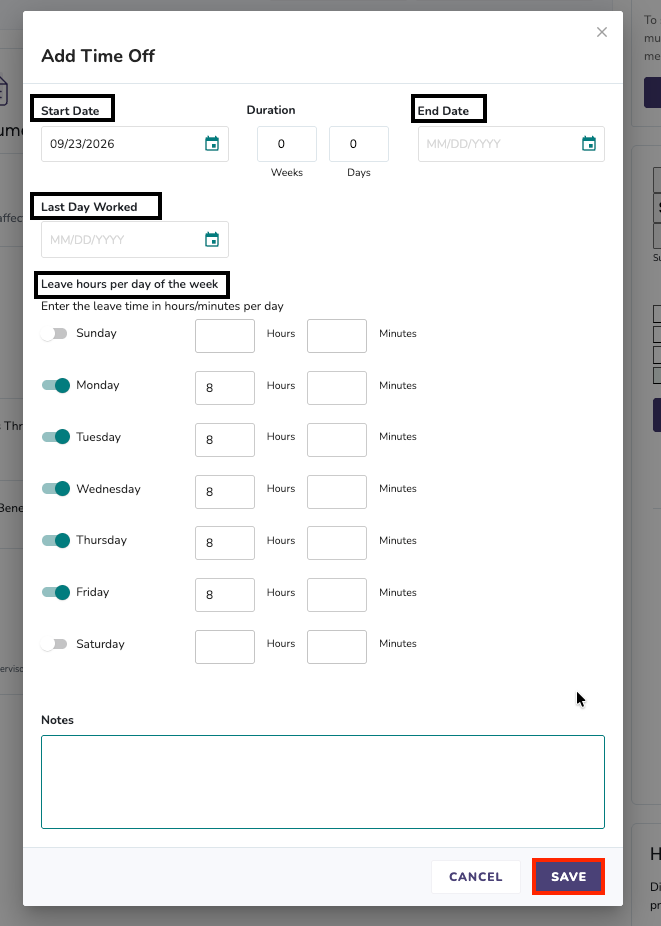Image resolution: width=661 pixels, height=926 pixels.
Task: Disable the Monday leave toggle
Action: point(56,386)
